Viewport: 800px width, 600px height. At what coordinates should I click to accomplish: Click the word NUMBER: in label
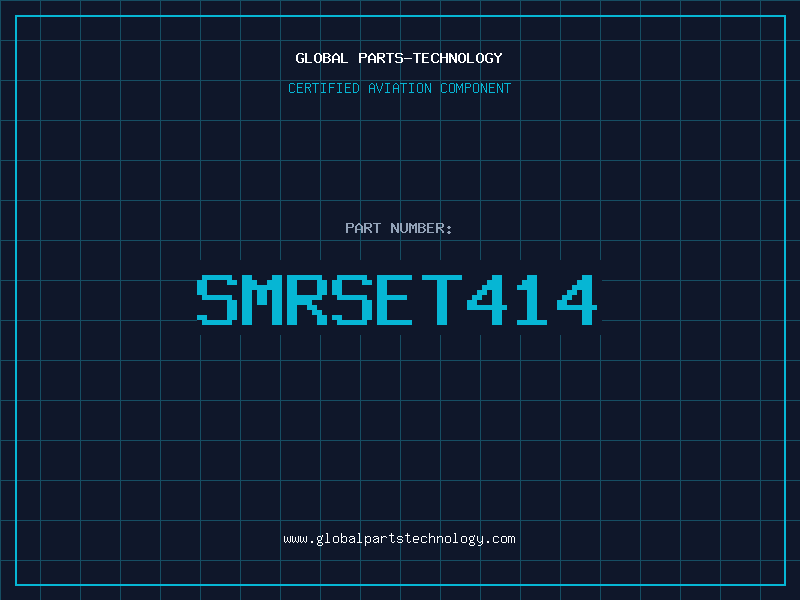[x=421, y=228]
